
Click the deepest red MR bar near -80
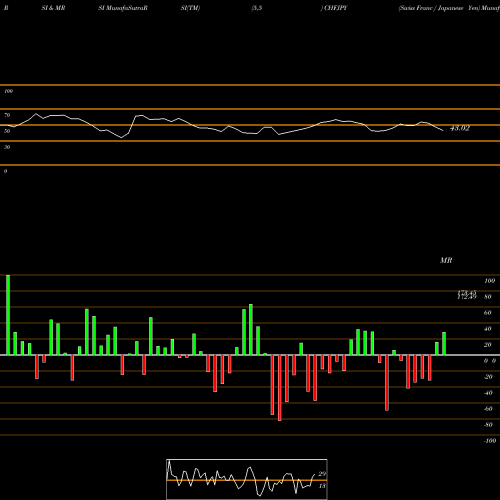[x=280, y=388]
